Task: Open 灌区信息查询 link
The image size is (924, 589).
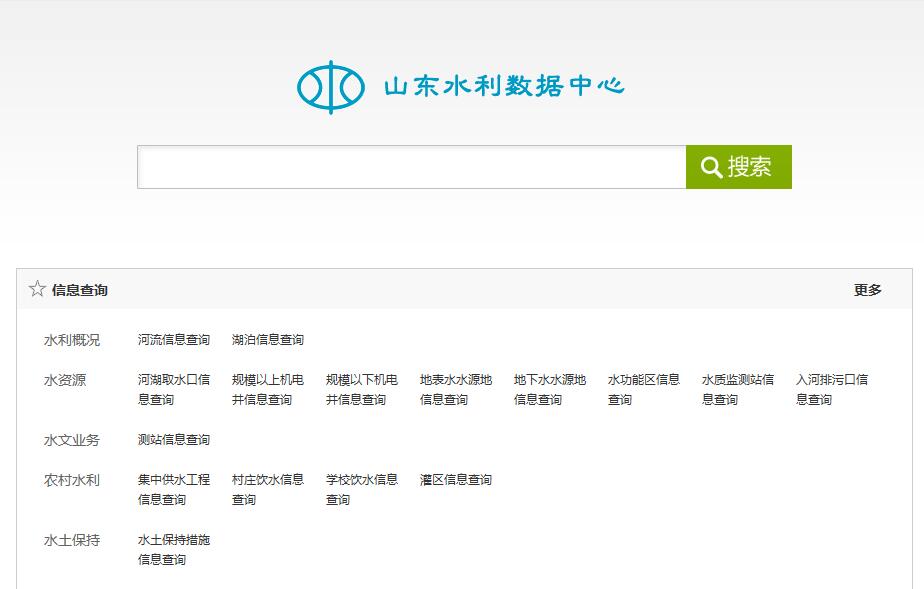Action: [456, 480]
